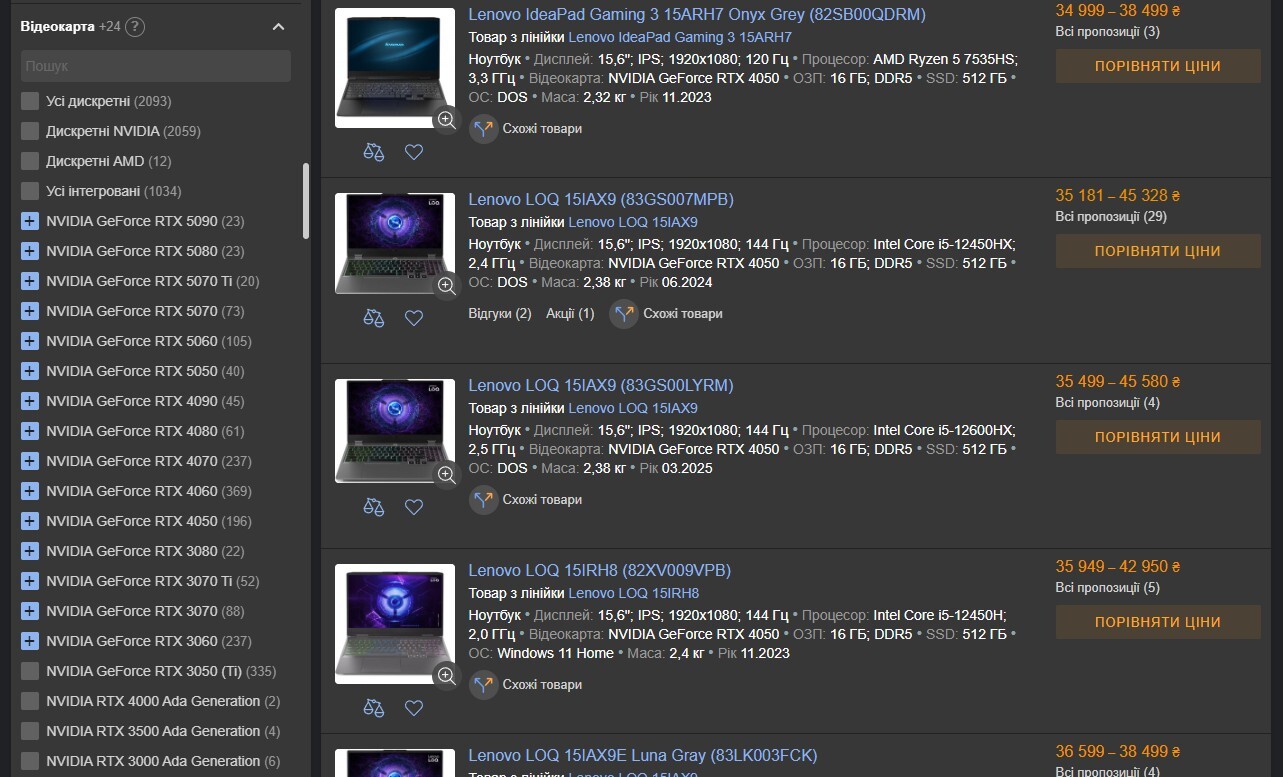The height and width of the screenshot is (777, 1283).
Task: Zoom the IdeaPad Gaming 3 product image
Action: (446, 120)
